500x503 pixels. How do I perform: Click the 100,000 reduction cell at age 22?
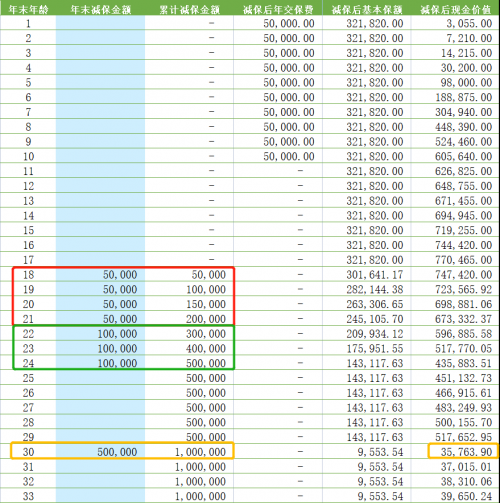click(x=100, y=334)
